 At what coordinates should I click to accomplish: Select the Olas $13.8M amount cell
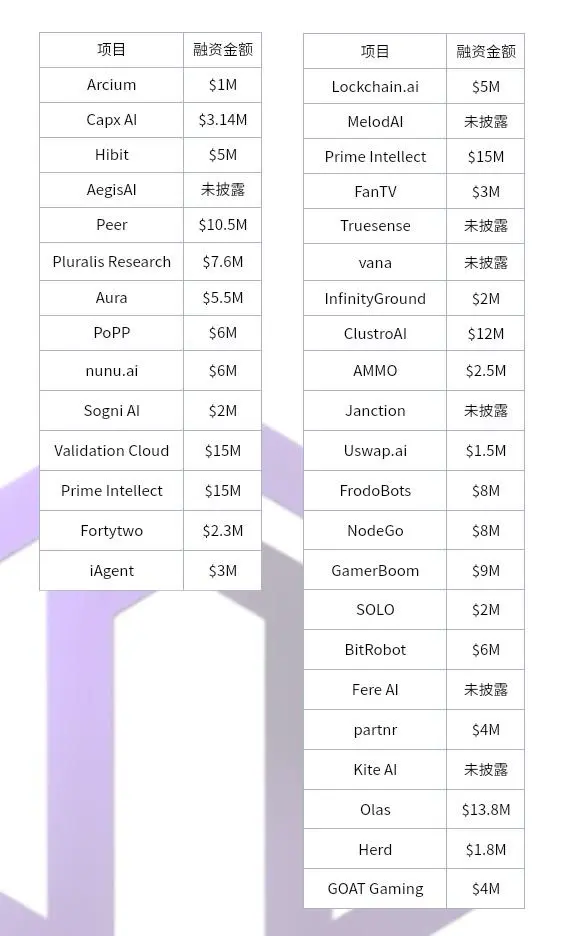(x=486, y=809)
